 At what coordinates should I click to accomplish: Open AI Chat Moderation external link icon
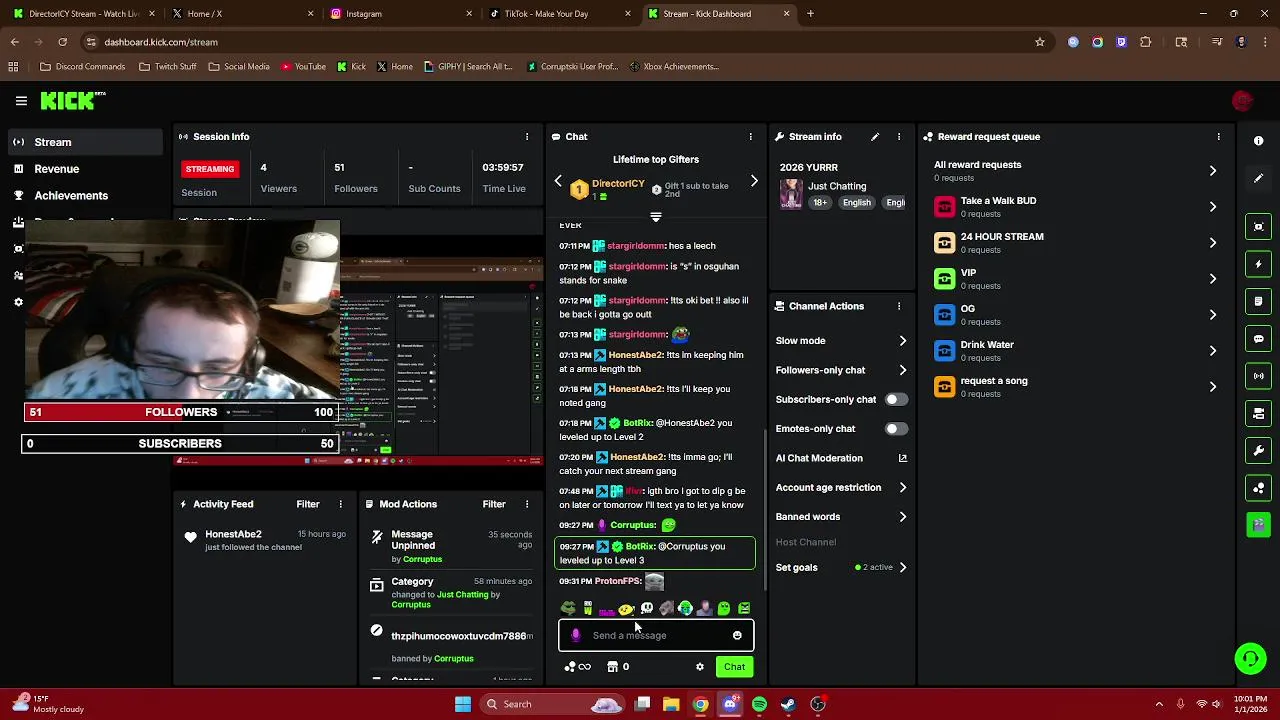[x=902, y=458]
